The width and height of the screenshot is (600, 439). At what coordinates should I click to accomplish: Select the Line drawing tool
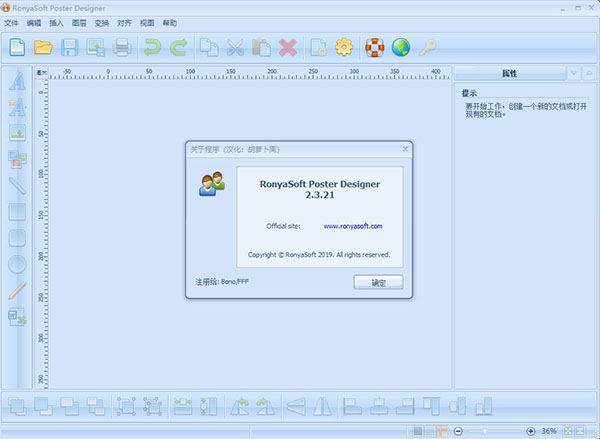[x=17, y=185]
